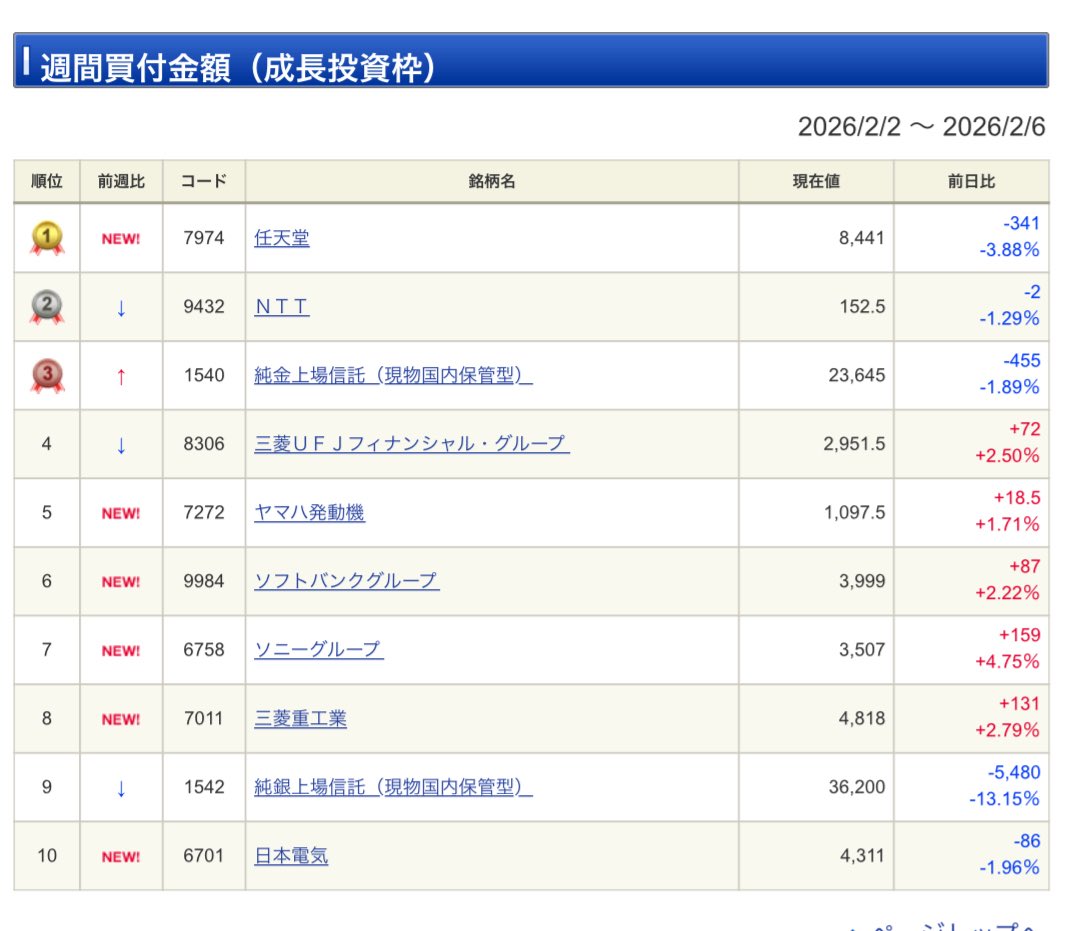Viewport: 1072px width, 931px height.
Task: View the ソニーグループ stock details
Action: [x=319, y=650]
